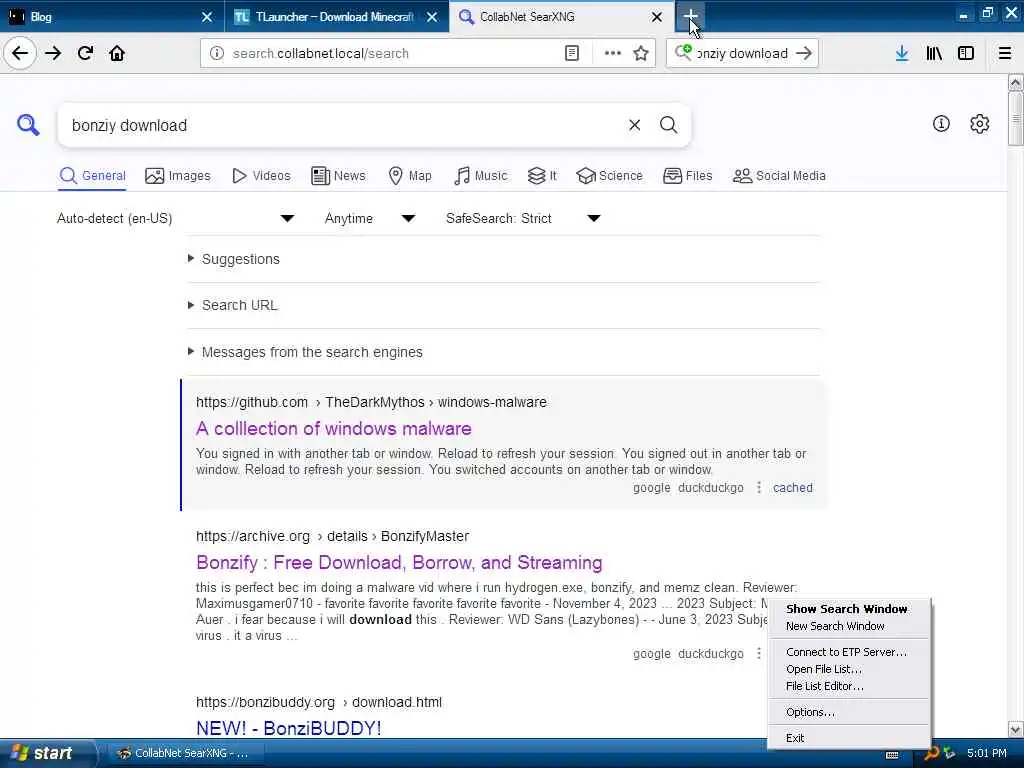This screenshot has width=1024, height=768.
Task: Submit the toolbar search with its arrow
Action: [804, 53]
